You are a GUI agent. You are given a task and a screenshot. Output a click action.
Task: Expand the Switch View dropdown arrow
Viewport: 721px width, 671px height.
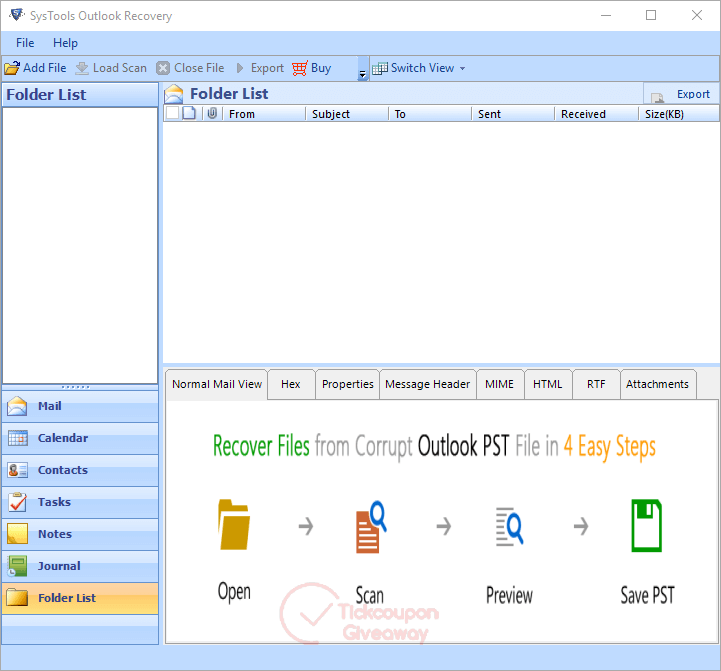(x=462, y=69)
